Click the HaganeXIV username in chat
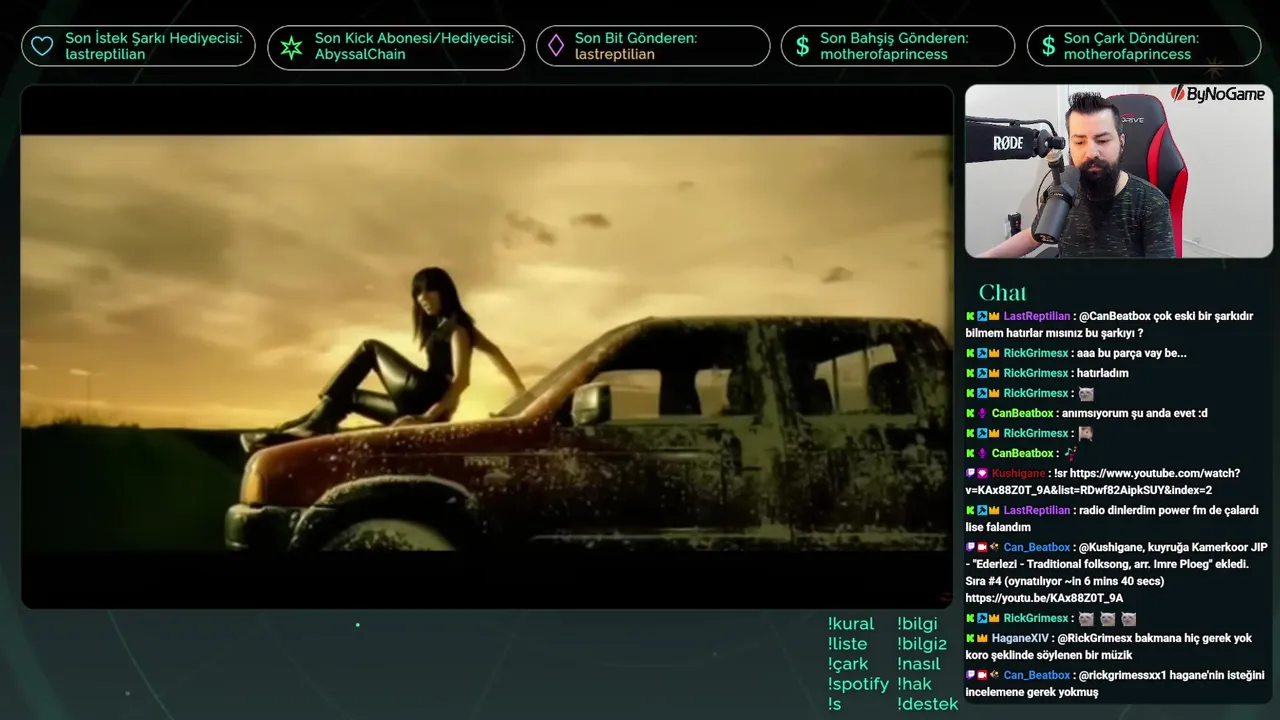 point(1020,638)
